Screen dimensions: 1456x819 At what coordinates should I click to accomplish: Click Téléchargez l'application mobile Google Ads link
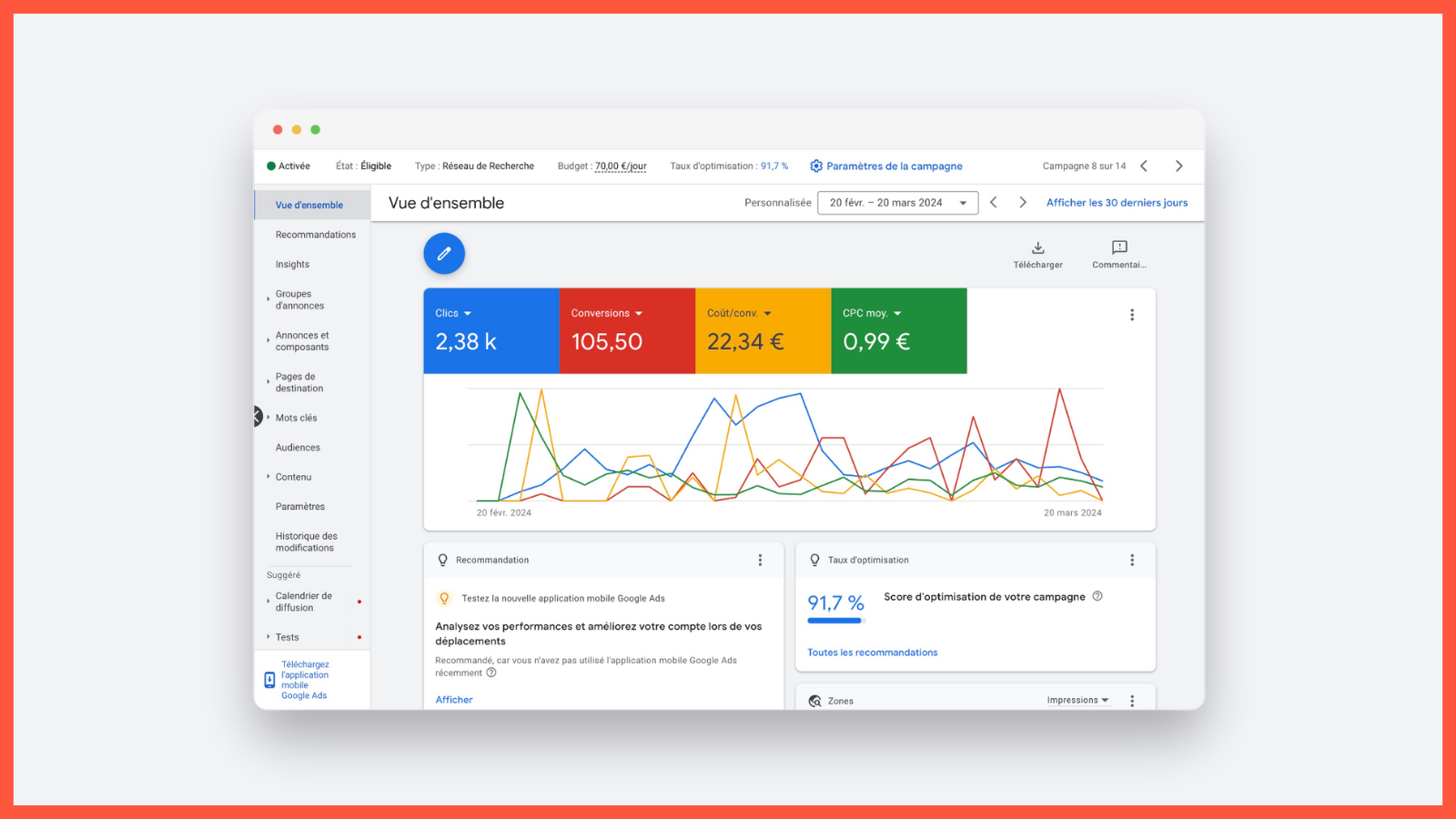305,680
